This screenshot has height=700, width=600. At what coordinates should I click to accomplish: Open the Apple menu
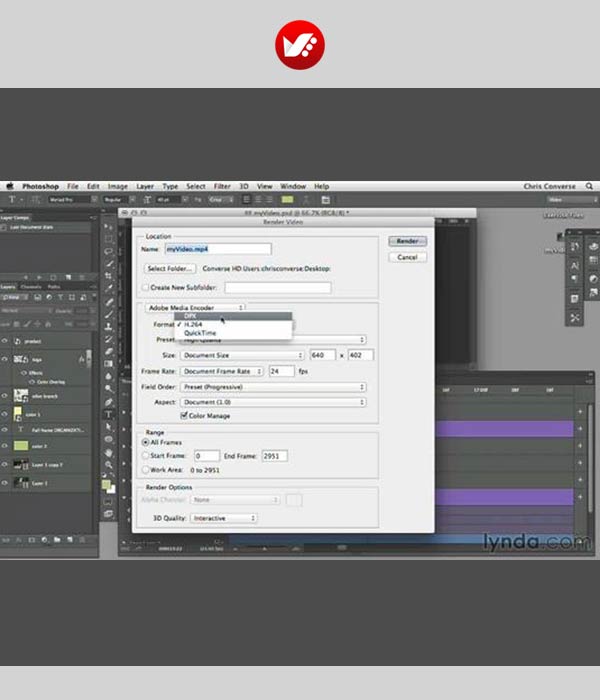point(10,186)
